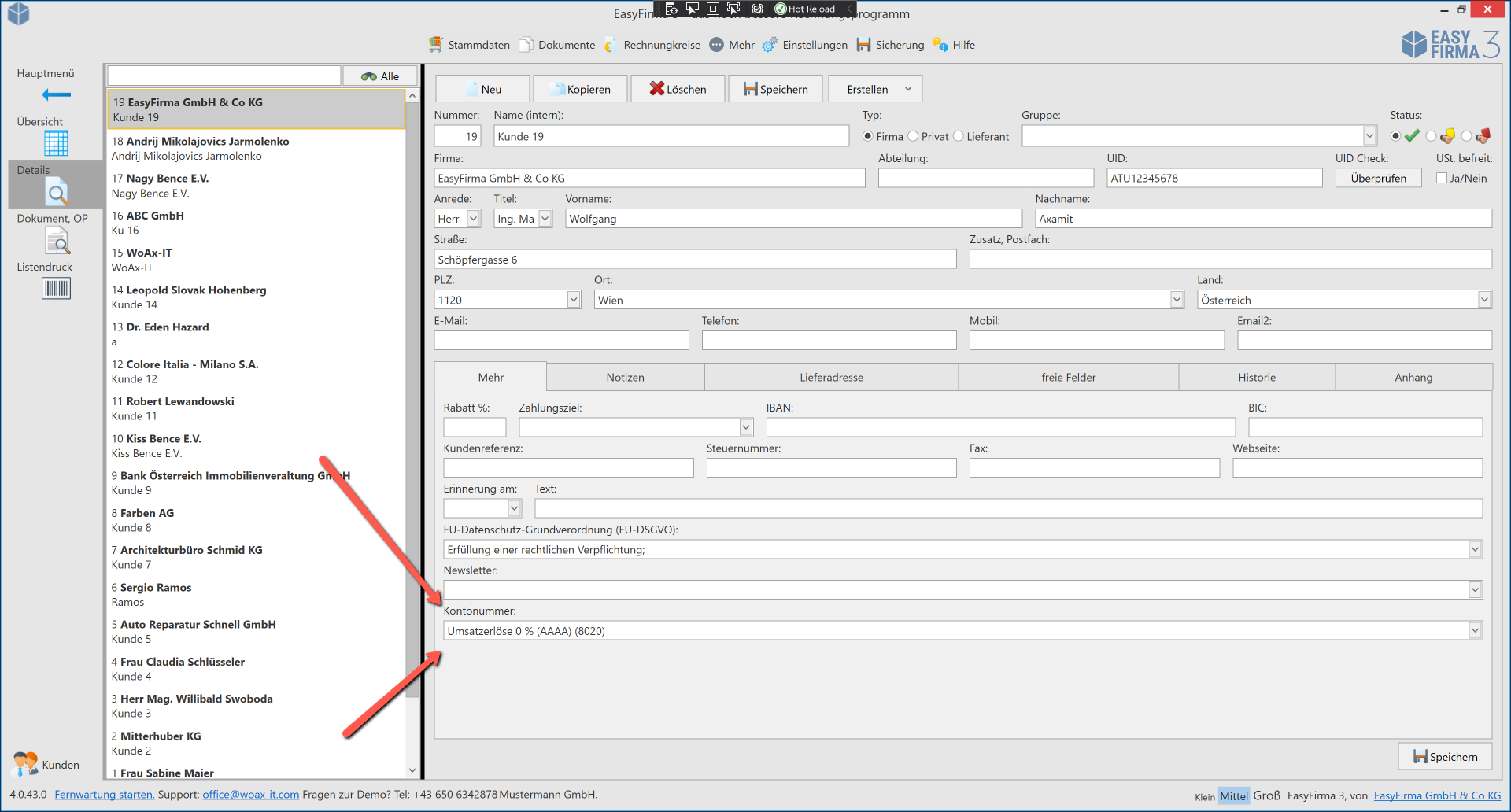
Task: Click the Mehr dots icon
Action: coord(716,45)
